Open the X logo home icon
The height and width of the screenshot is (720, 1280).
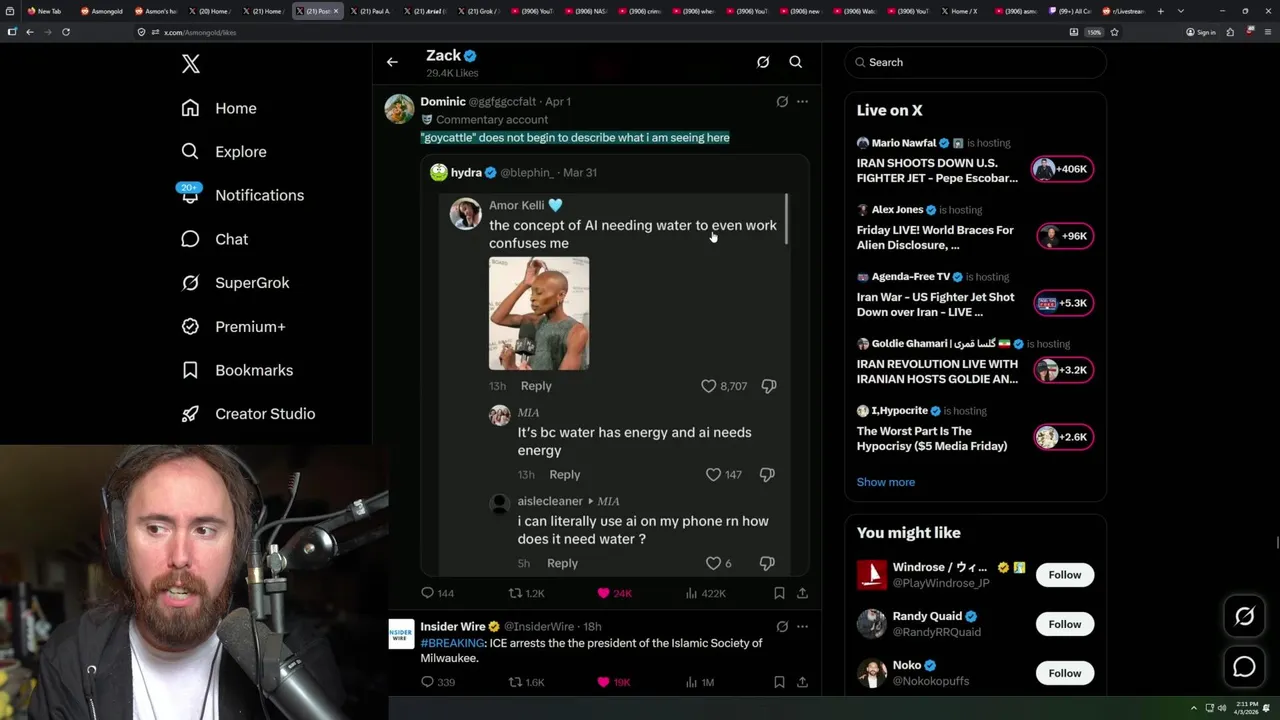[191, 64]
